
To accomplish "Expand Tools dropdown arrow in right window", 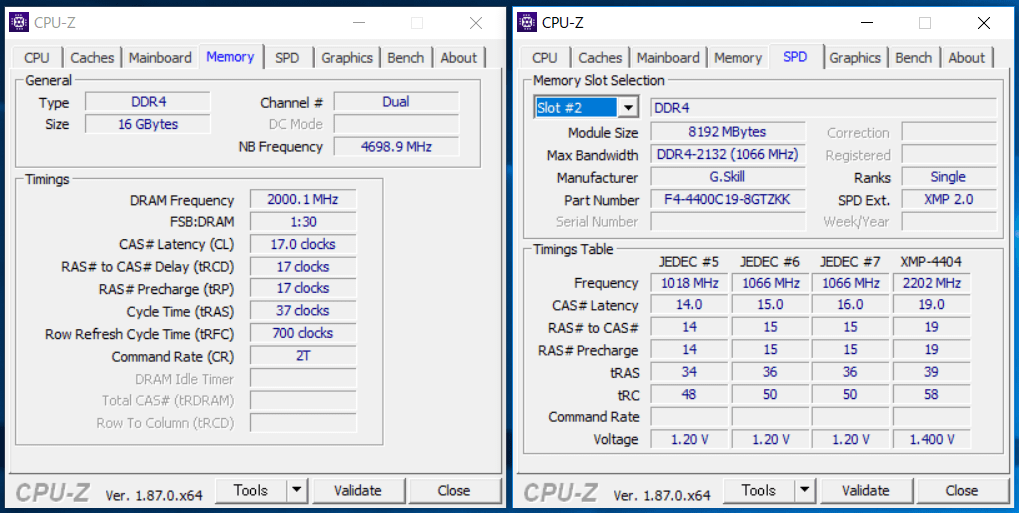I will 805,490.
